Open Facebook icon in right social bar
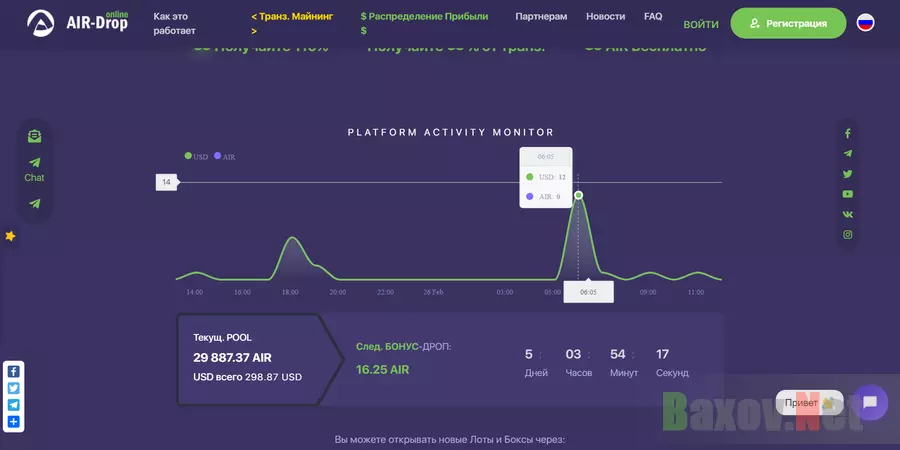 [848, 134]
